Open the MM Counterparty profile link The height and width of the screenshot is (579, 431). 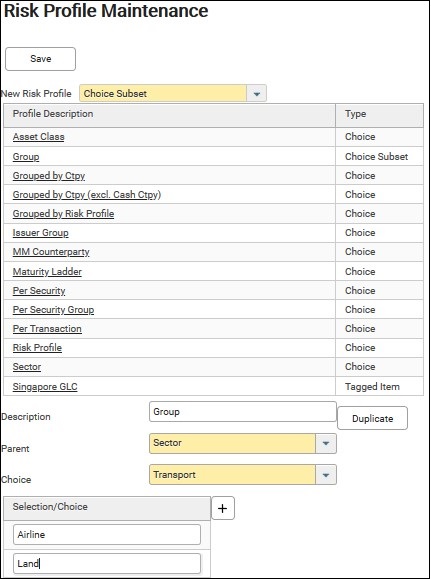pos(51,252)
